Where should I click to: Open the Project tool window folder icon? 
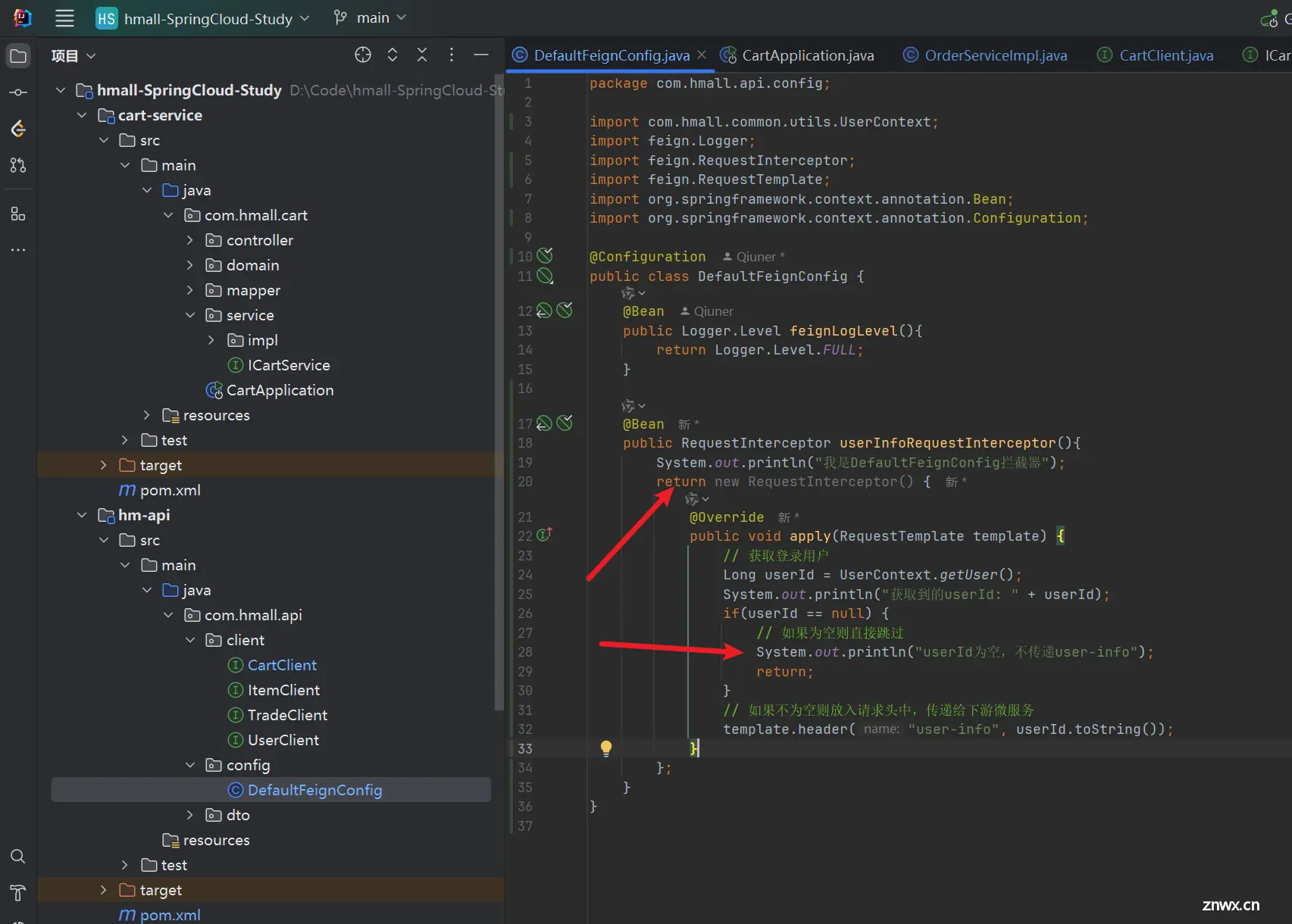[18, 56]
